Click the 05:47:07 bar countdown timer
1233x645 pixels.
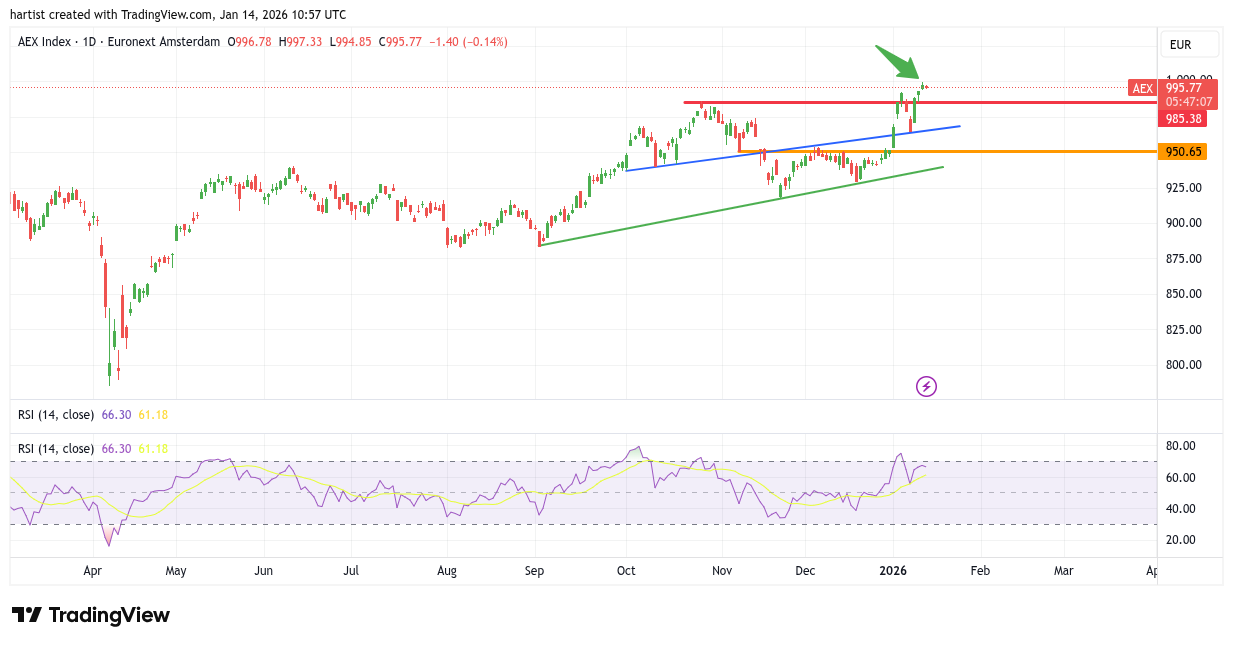1188,102
